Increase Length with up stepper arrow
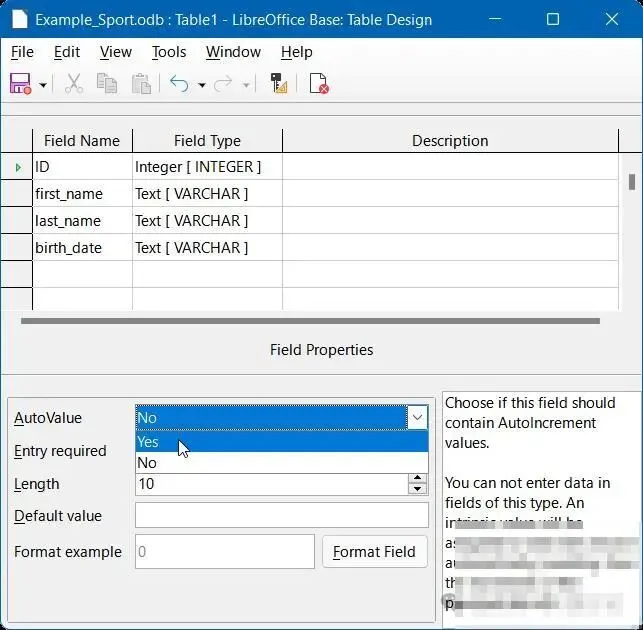This screenshot has width=643, height=630. [417, 478]
